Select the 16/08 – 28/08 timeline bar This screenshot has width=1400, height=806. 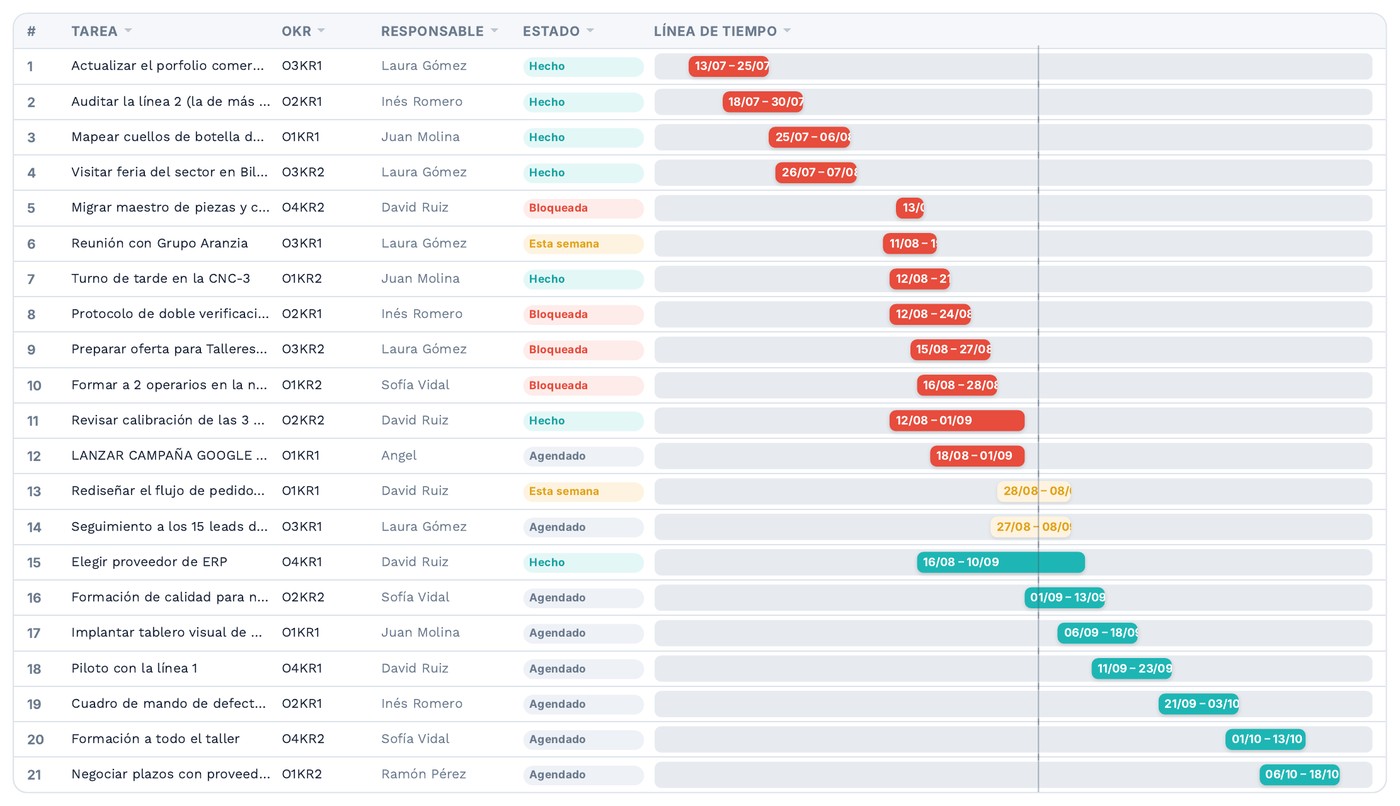coord(957,385)
